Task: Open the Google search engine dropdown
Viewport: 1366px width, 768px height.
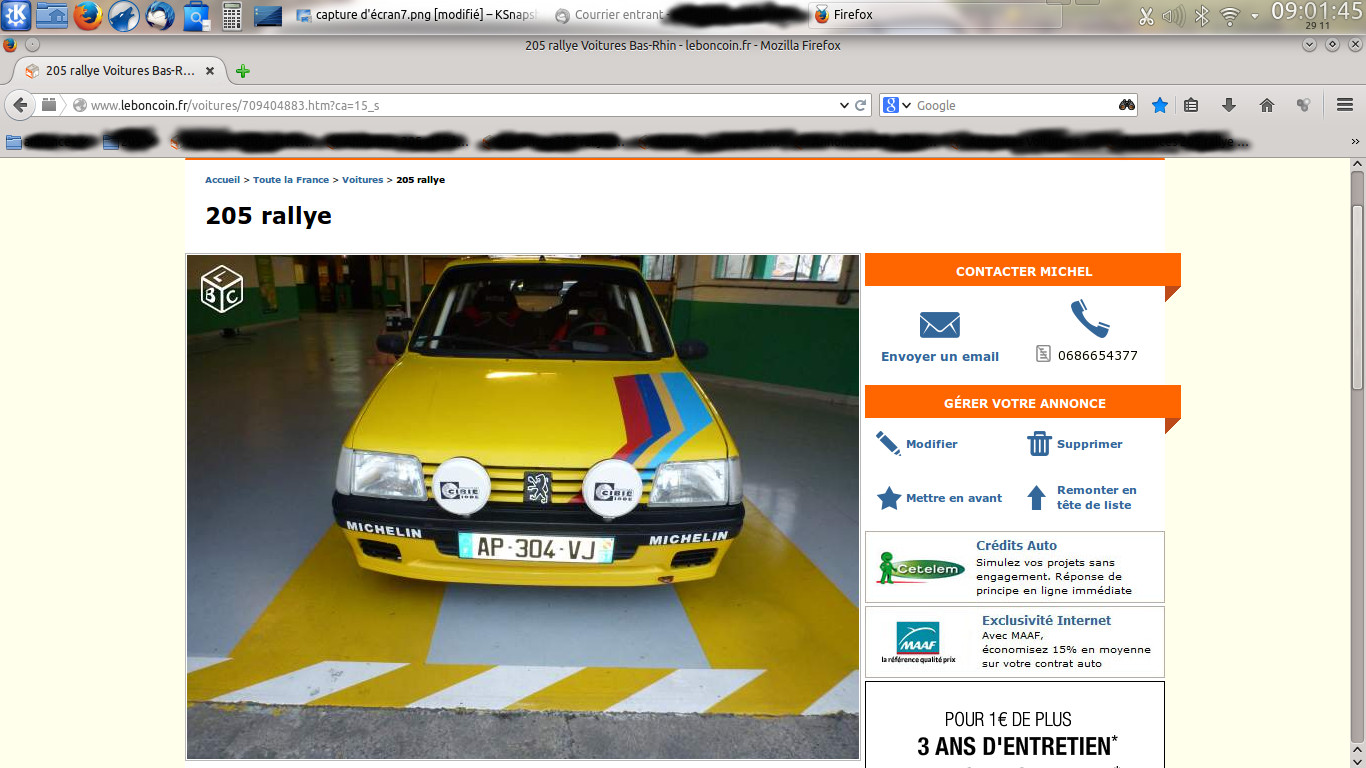Action: pyautogui.click(x=897, y=105)
